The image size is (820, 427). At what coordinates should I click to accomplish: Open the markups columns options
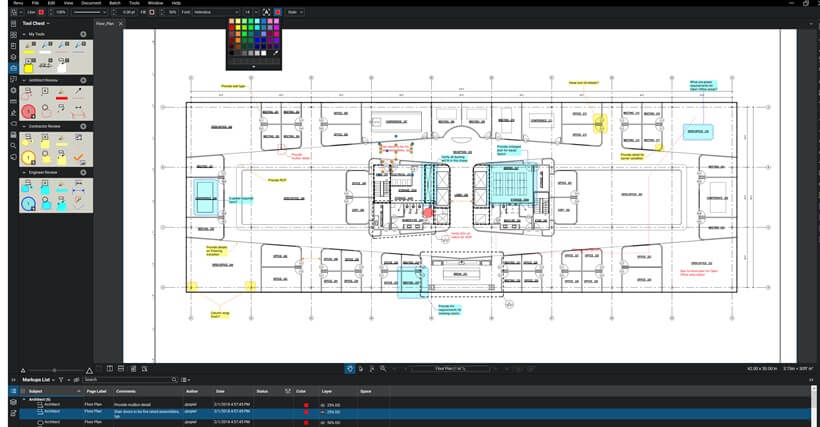pyautogui.click(x=185, y=380)
